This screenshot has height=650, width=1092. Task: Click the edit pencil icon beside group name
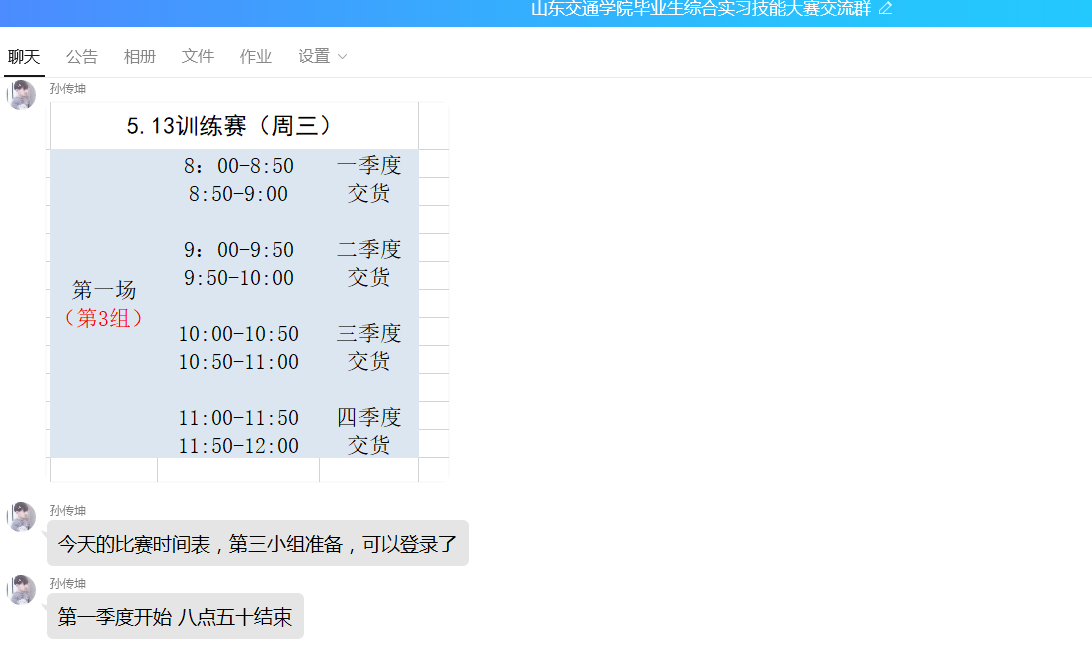point(885,9)
